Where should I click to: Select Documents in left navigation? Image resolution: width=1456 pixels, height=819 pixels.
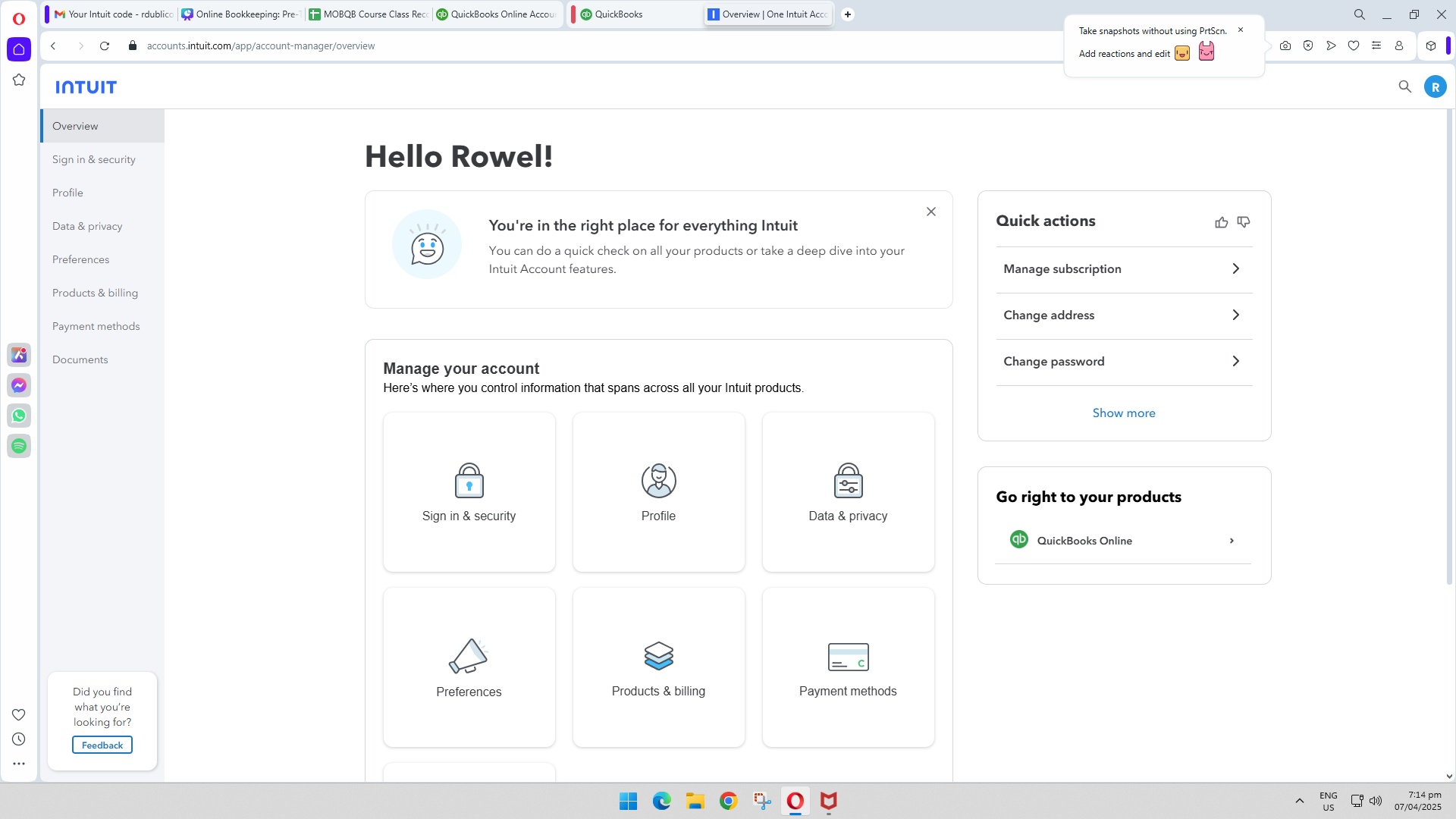pyautogui.click(x=102, y=359)
